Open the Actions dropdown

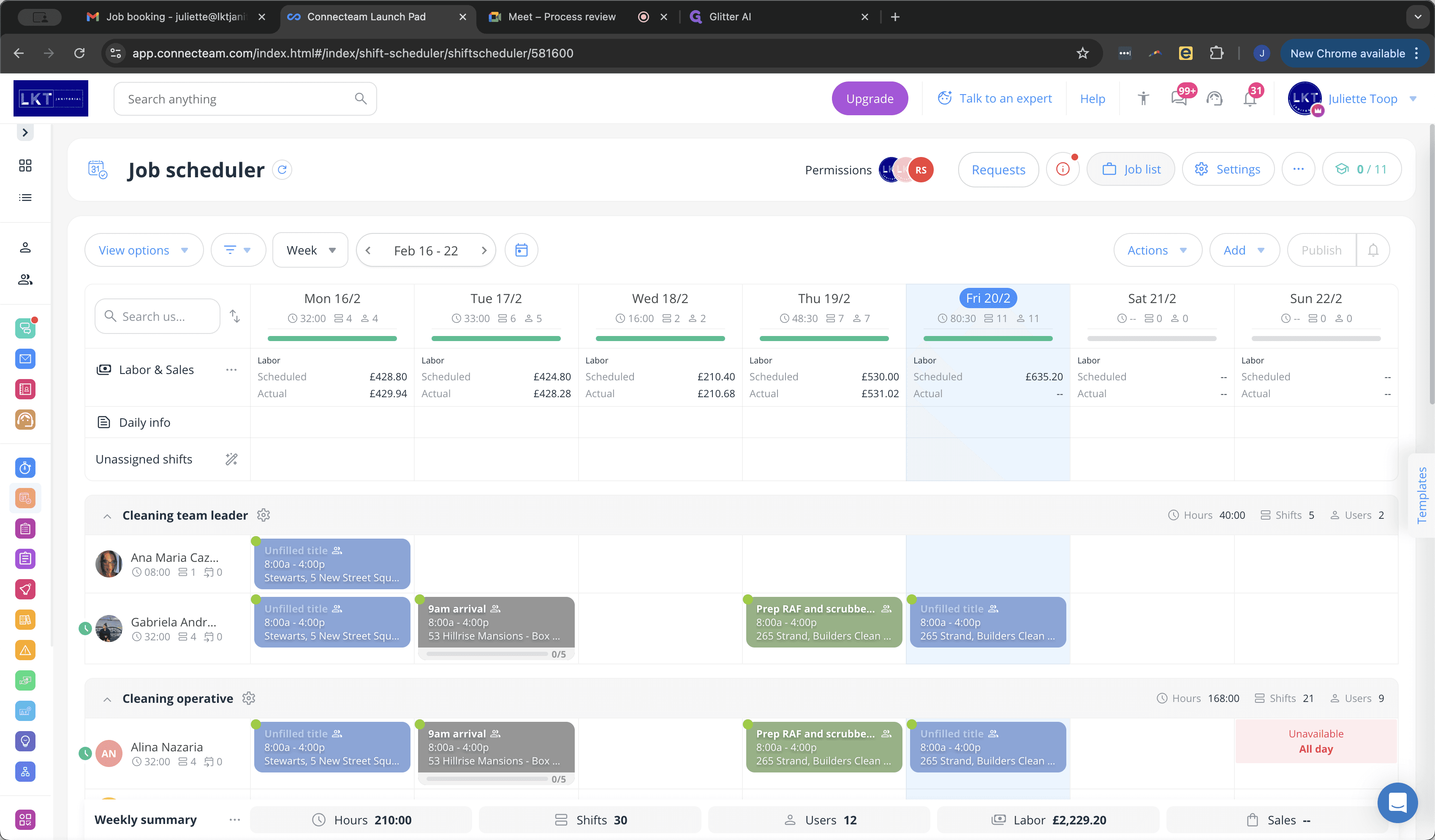[x=1157, y=250]
